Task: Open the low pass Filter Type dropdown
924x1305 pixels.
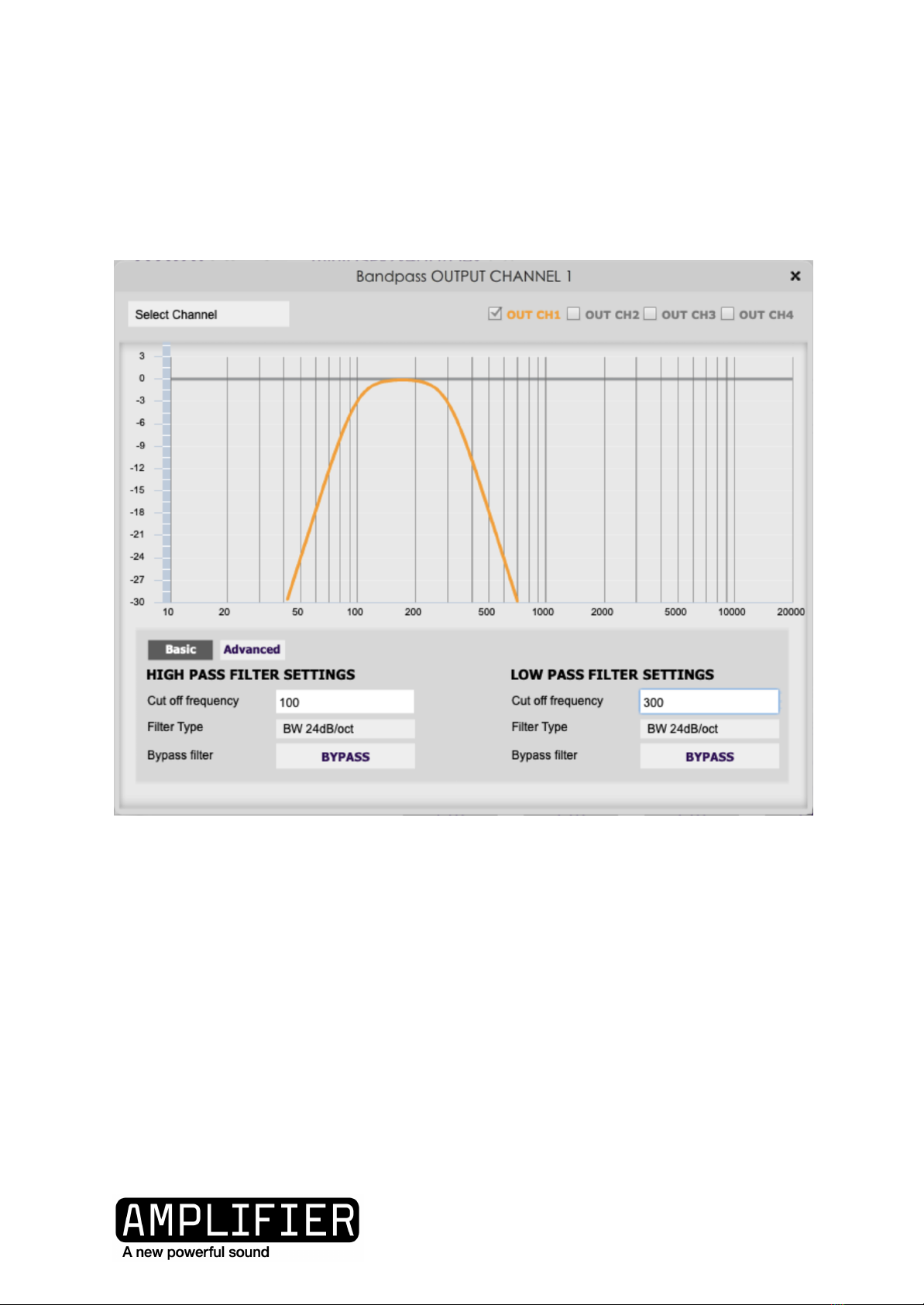Action: coord(709,729)
